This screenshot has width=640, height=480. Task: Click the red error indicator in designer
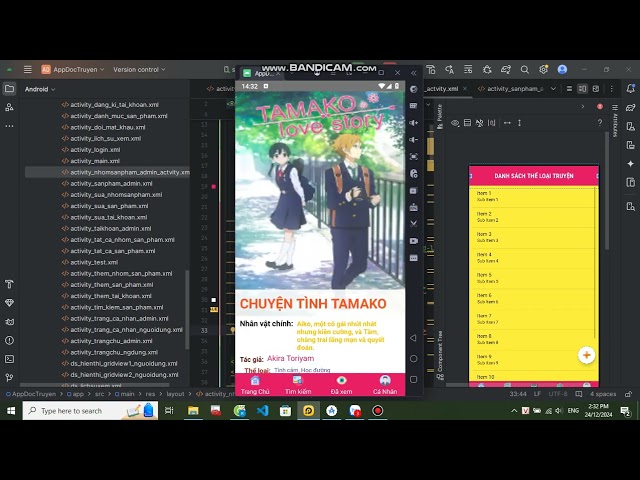[x=600, y=107]
